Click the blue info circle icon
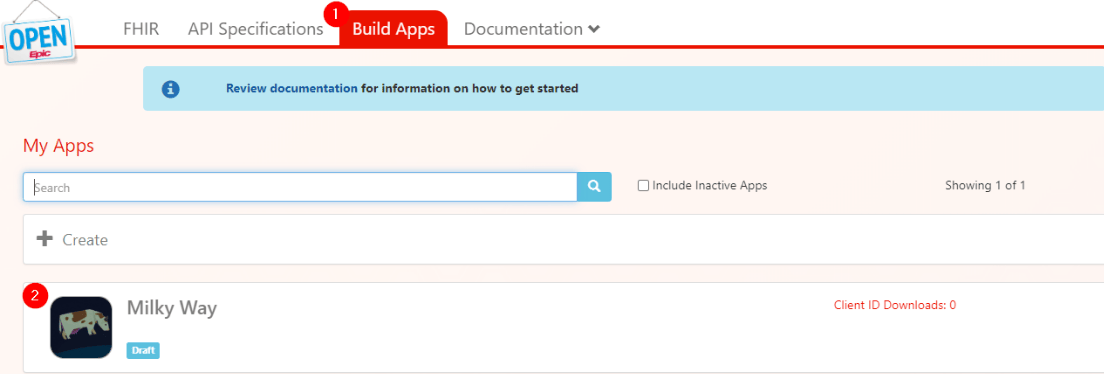 pyautogui.click(x=170, y=89)
